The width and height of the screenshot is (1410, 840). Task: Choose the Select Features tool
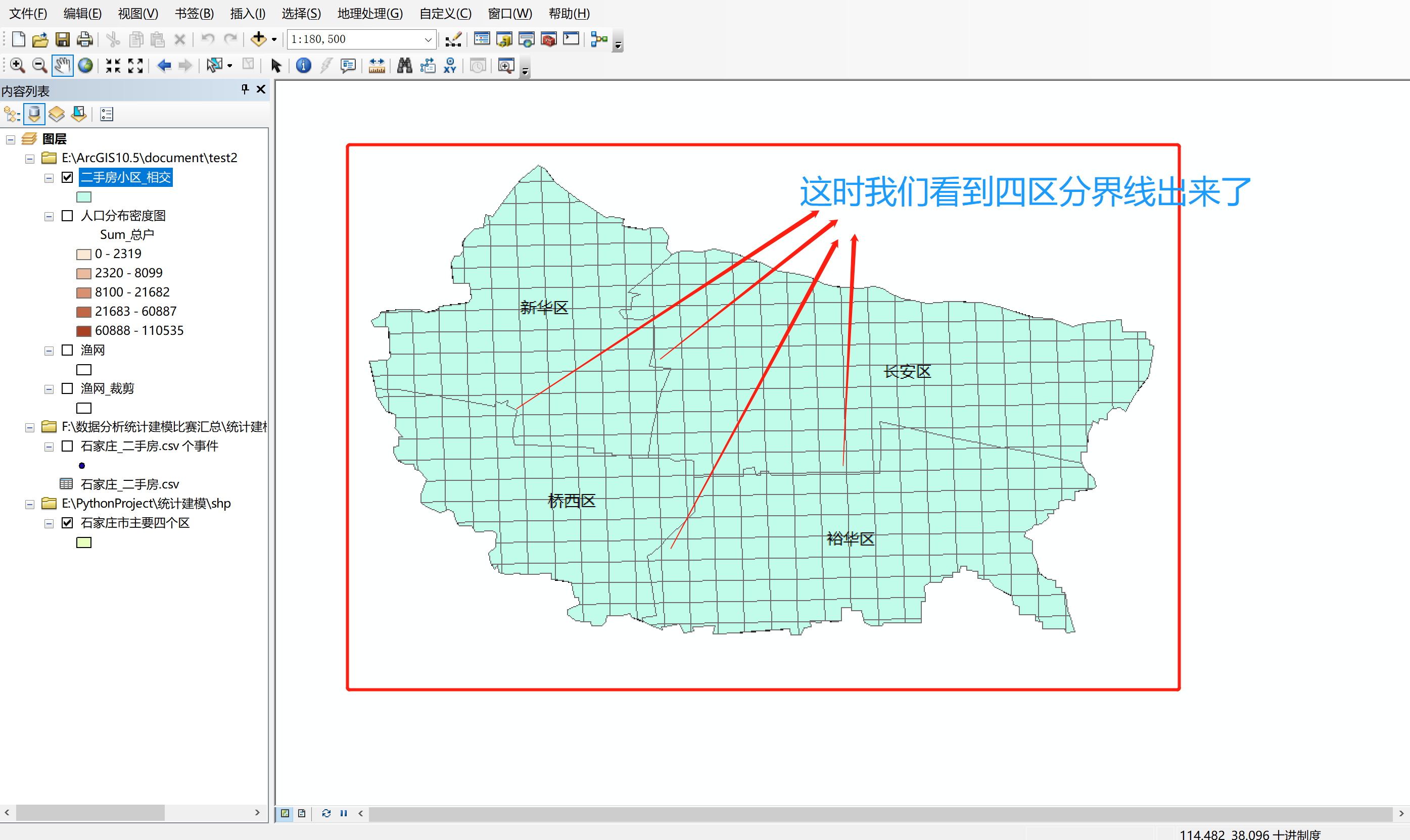pos(214,66)
